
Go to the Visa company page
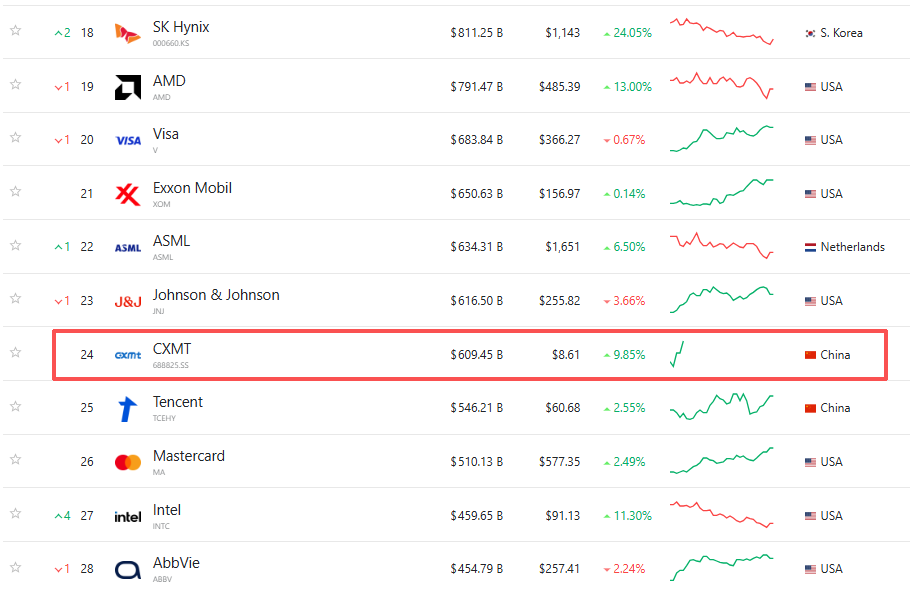point(165,134)
